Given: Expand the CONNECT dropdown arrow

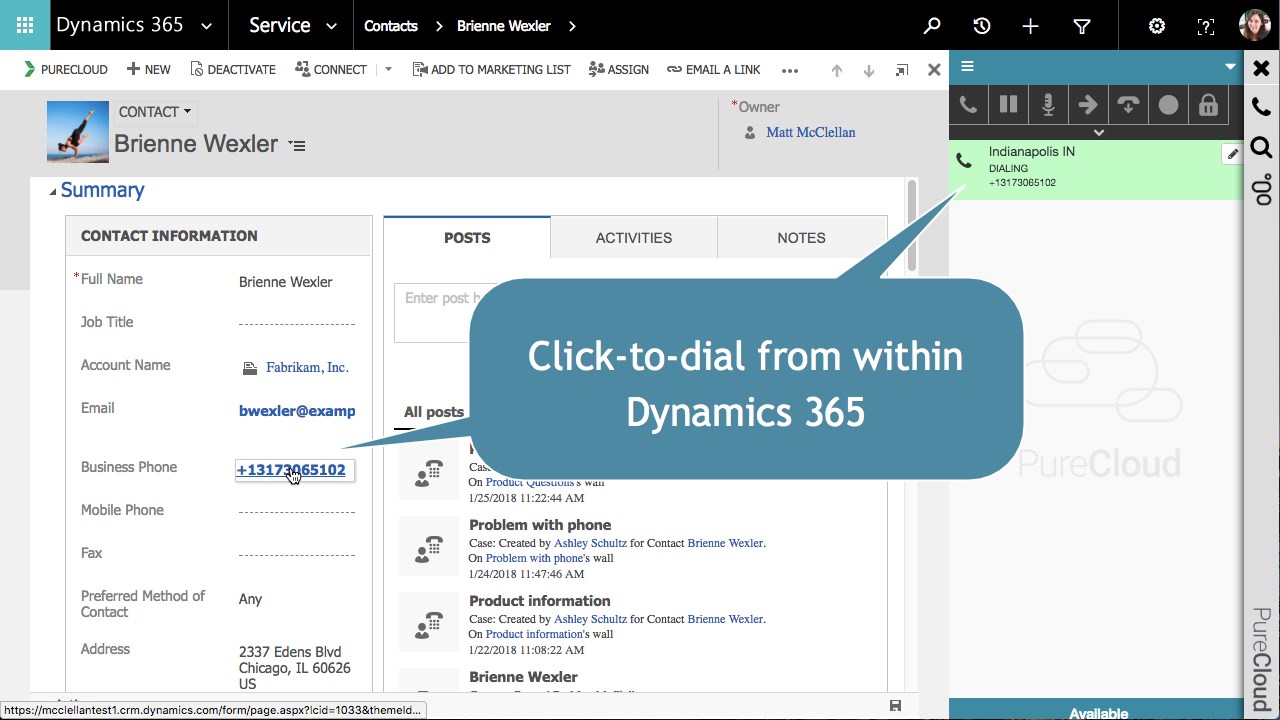Looking at the screenshot, I should 388,70.
